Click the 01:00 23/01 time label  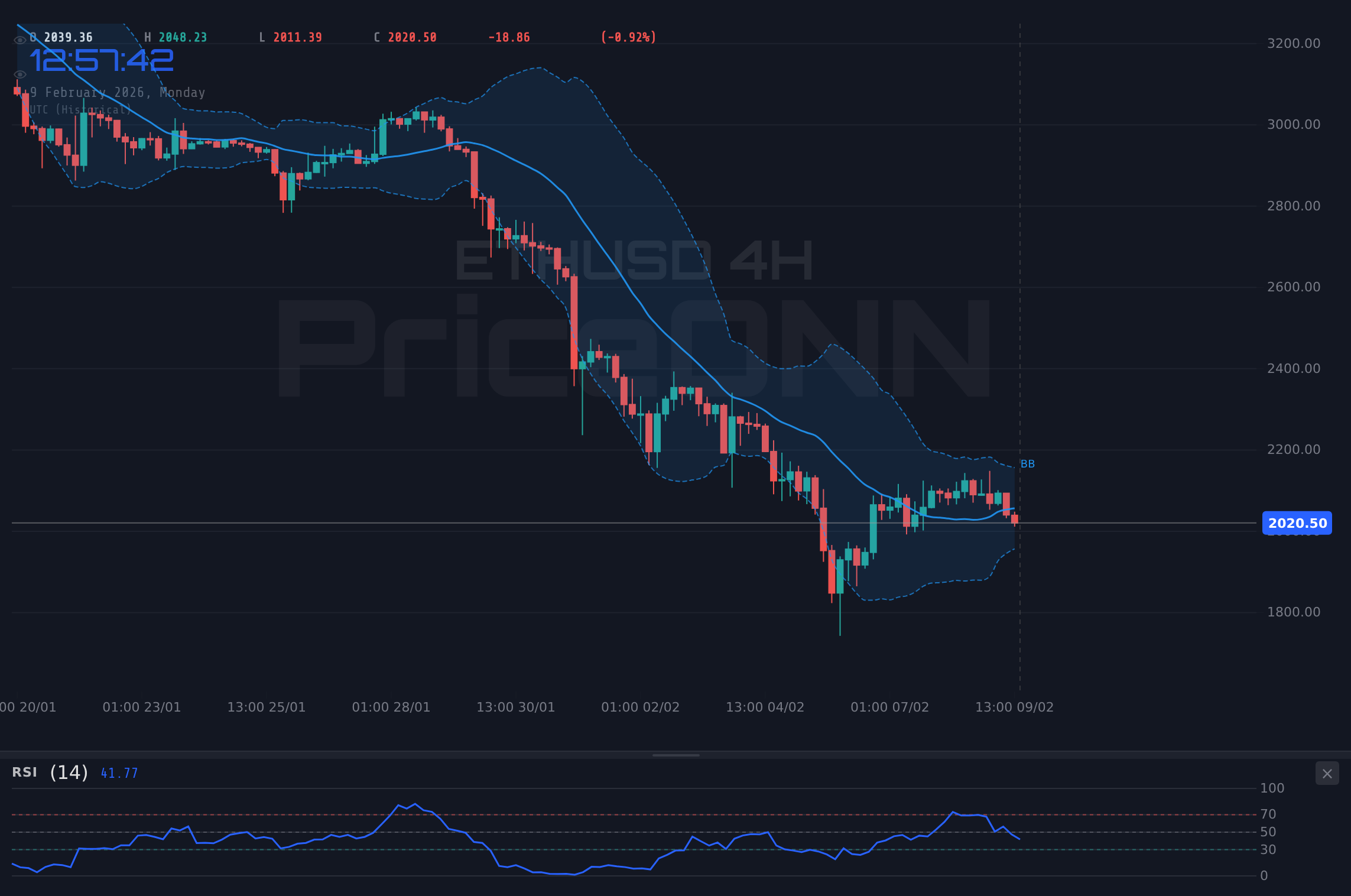coord(142,707)
